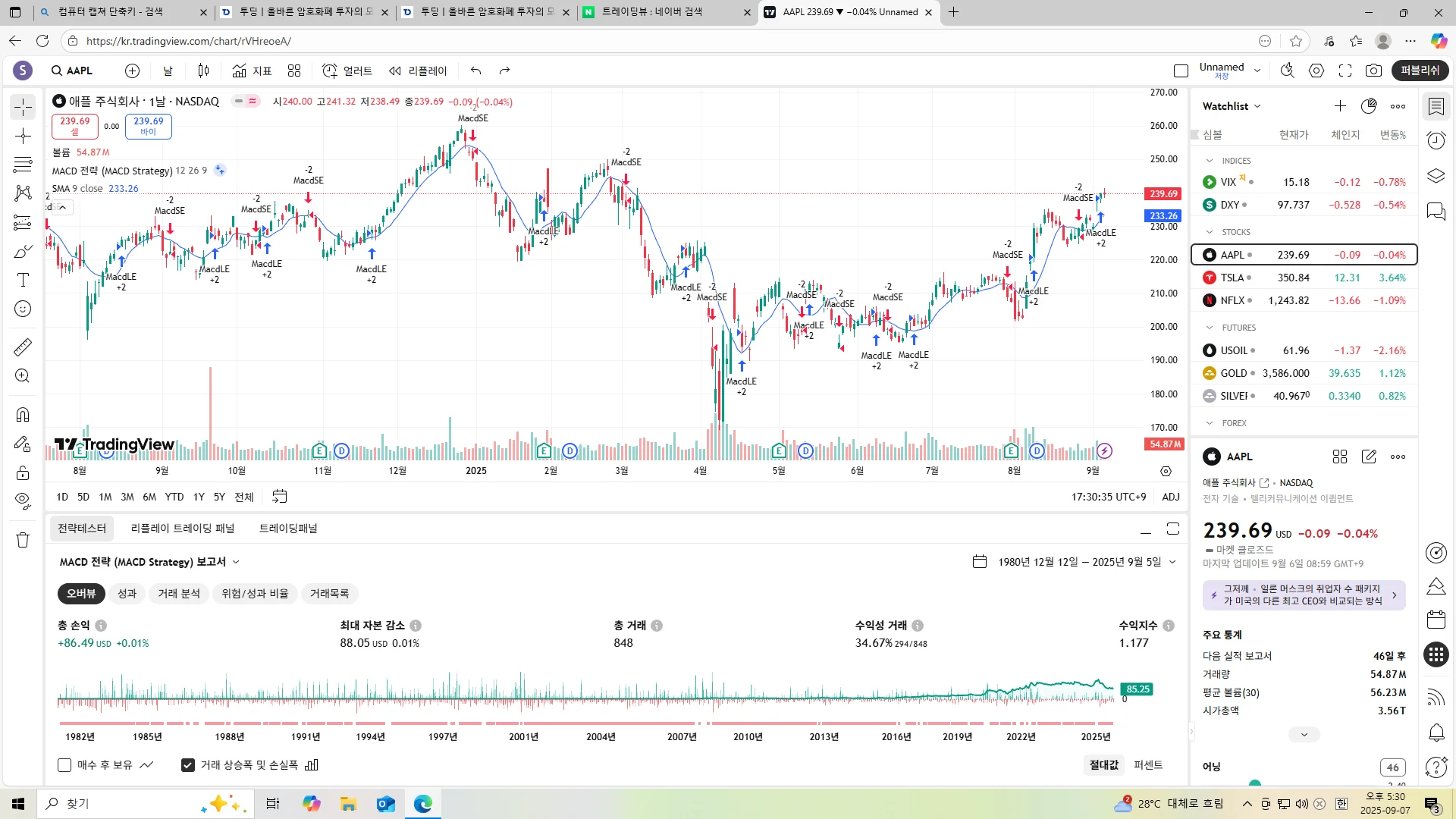Image resolution: width=1456 pixels, height=819 pixels.
Task: Open the 날 interval selector
Action: pos(168,71)
